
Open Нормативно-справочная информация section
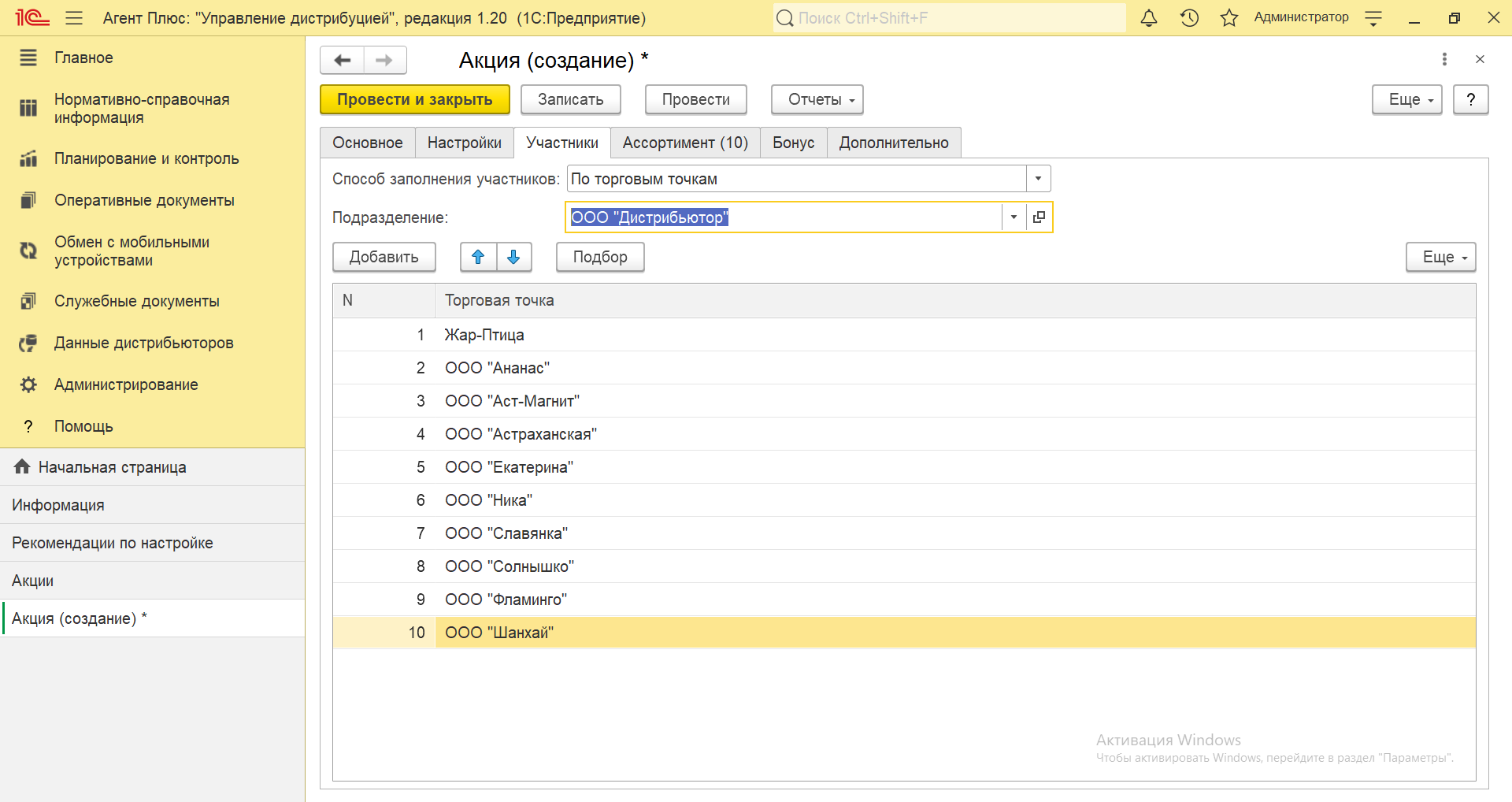coord(152,109)
